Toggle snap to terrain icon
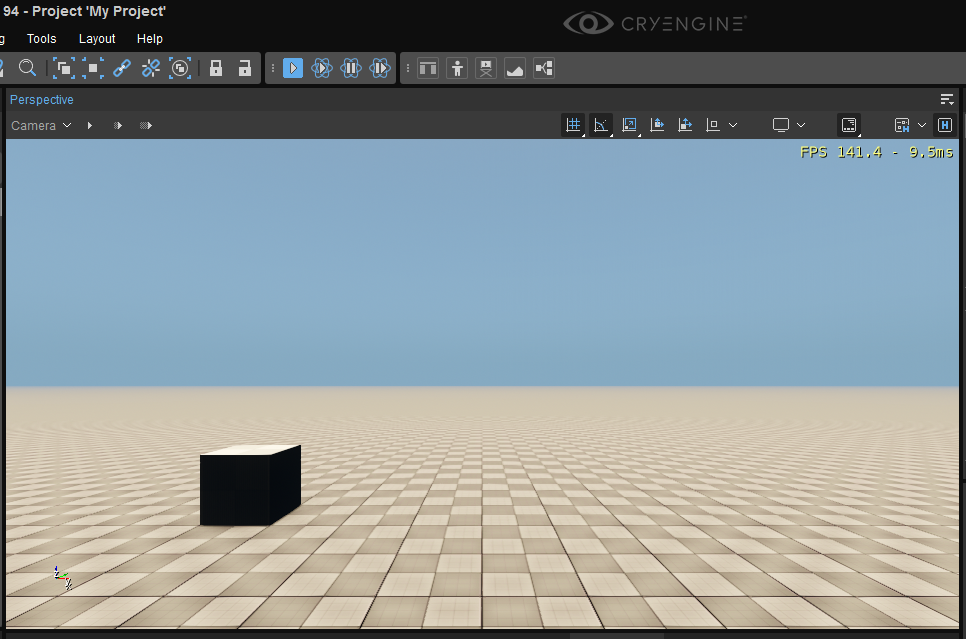 (657, 125)
